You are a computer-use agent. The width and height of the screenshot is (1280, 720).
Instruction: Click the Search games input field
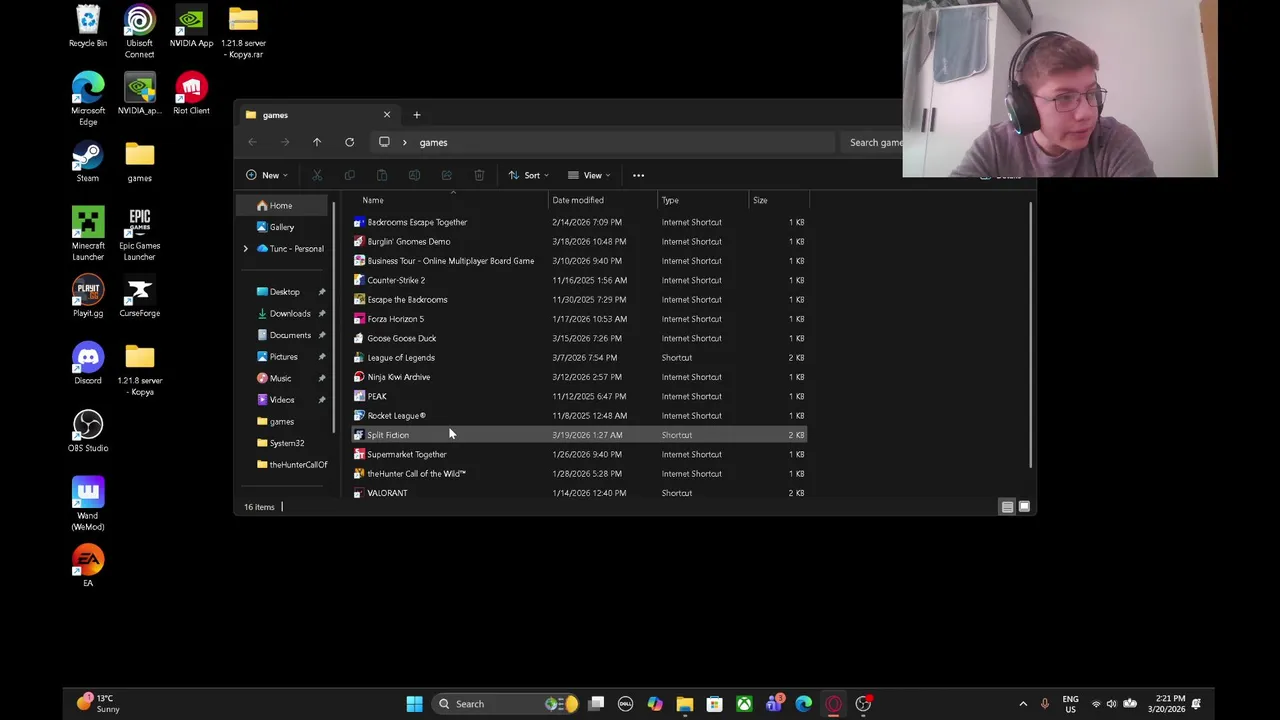[x=875, y=142]
